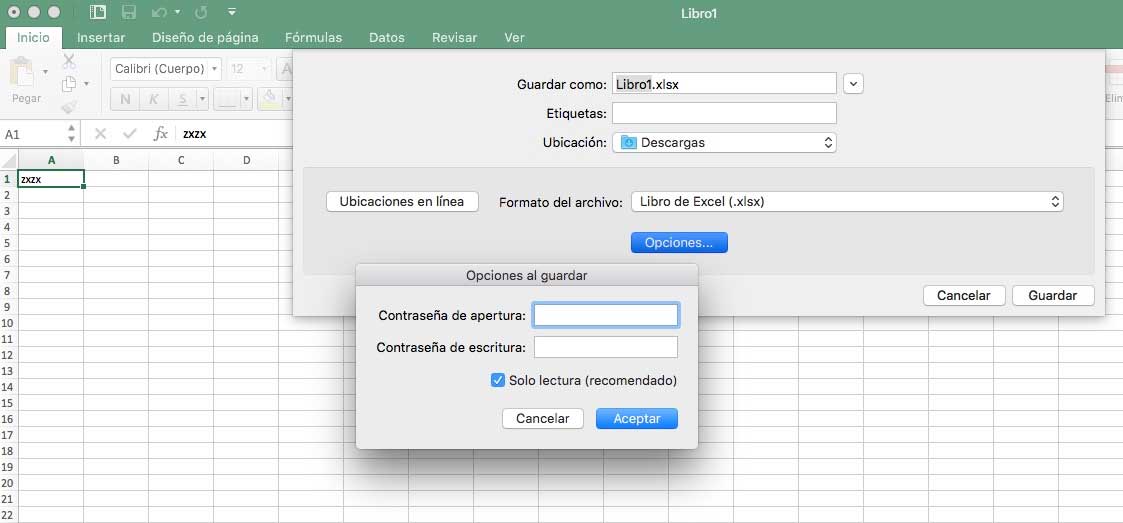Image resolution: width=1123 pixels, height=523 pixels.
Task: Click the redo arrow icon
Action: click(x=200, y=13)
